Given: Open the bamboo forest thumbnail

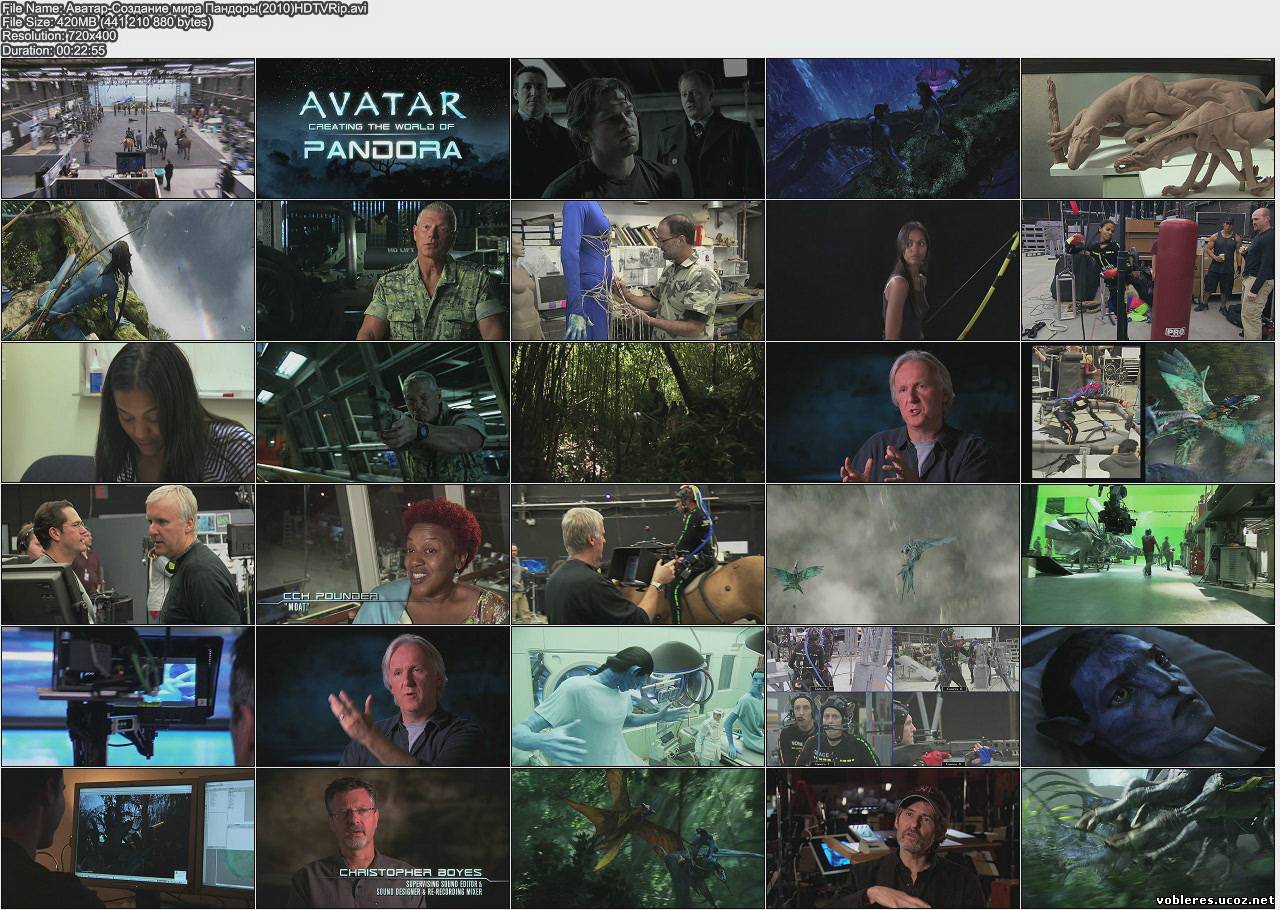Looking at the screenshot, I should point(638,412).
